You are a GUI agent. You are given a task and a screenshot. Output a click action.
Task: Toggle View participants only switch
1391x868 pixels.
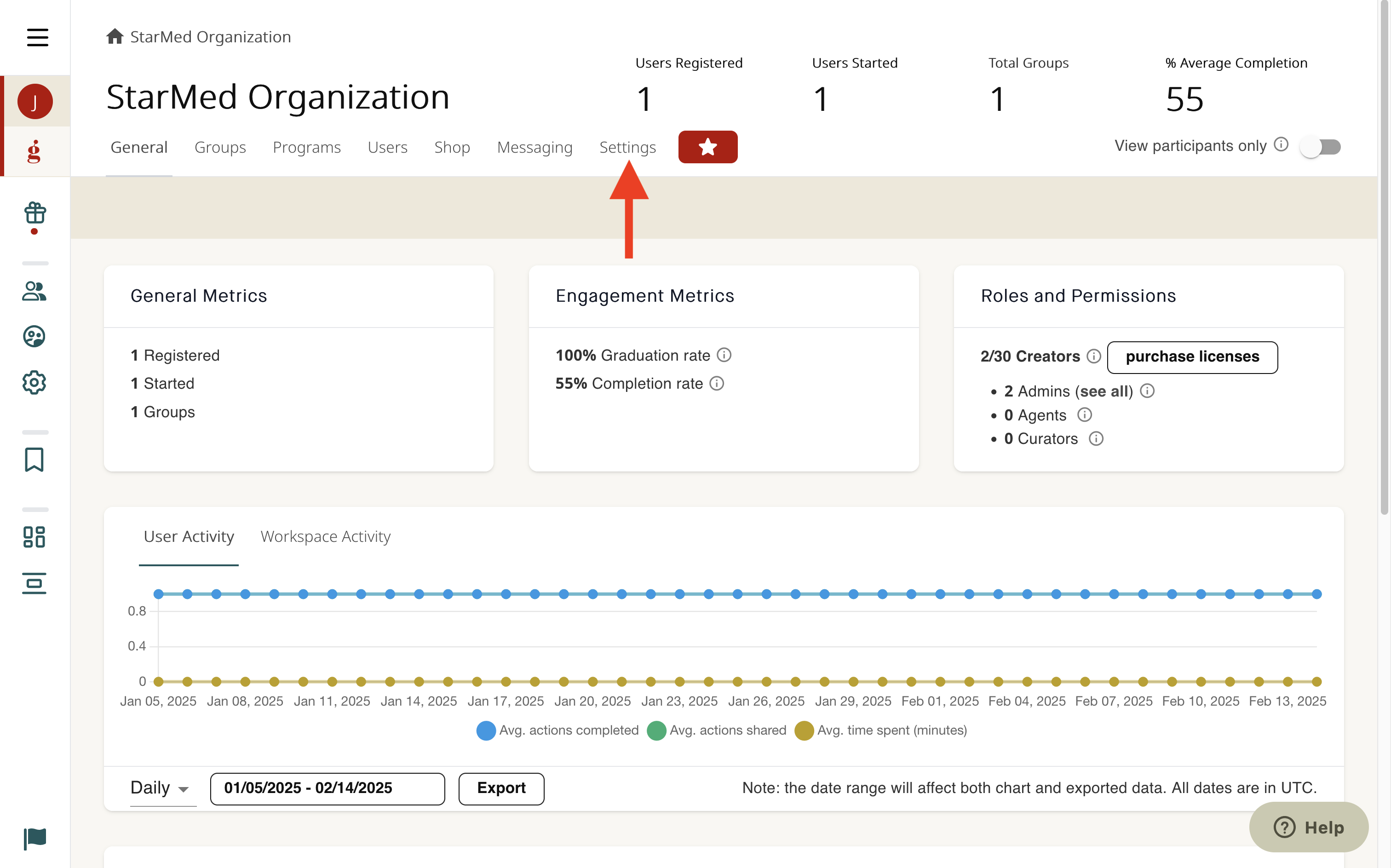pos(1320,147)
